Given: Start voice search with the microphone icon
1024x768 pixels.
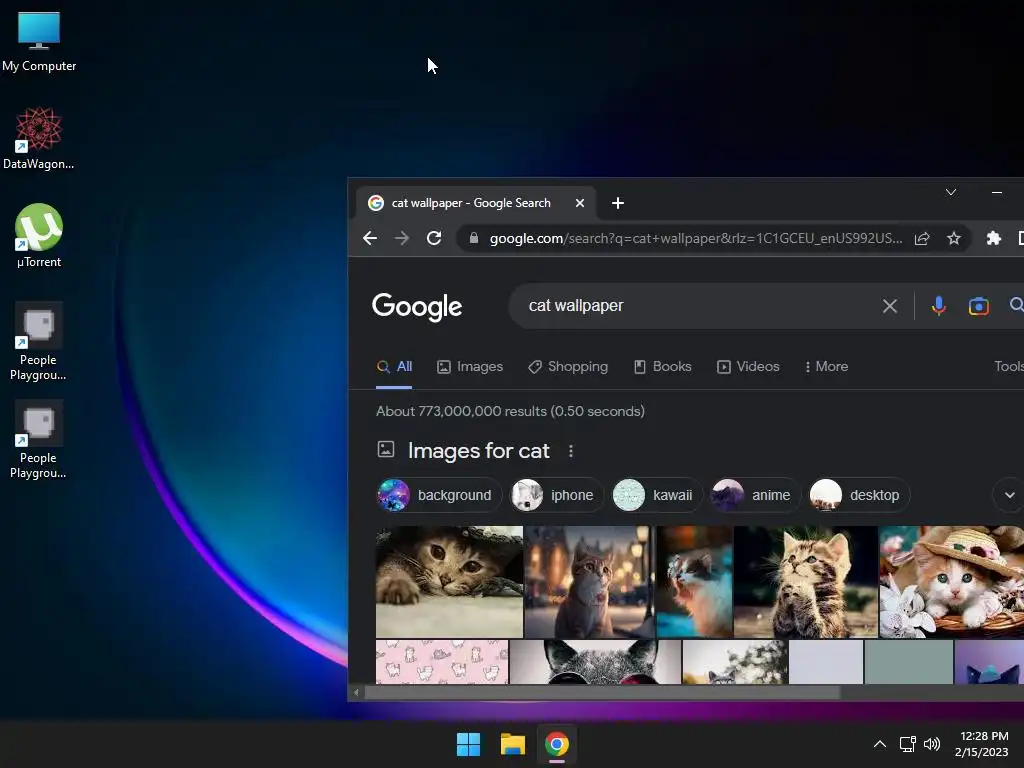Looking at the screenshot, I should (938, 306).
